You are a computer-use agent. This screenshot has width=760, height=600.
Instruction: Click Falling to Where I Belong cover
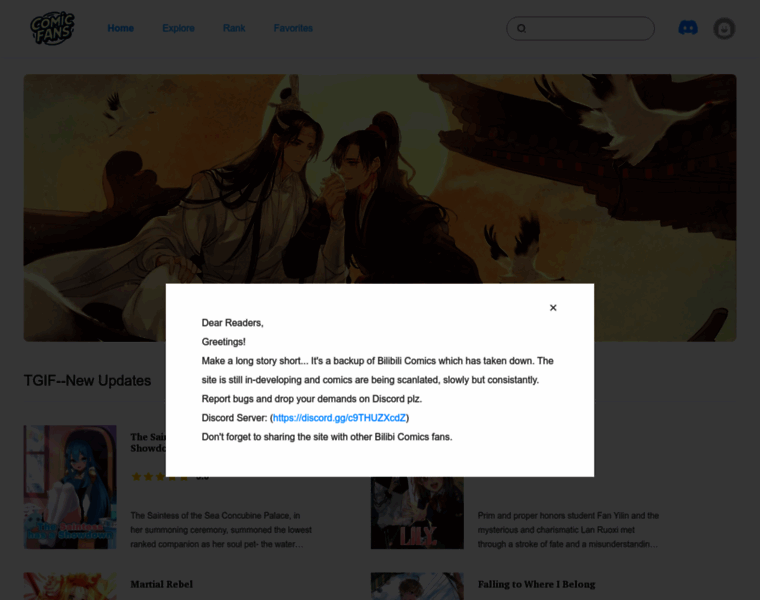[x=417, y=587]
